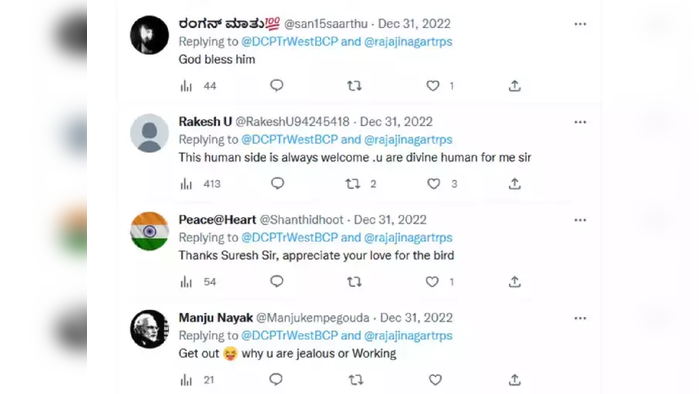
Task: View analytics for Rakesh U's tweet
Action: 186,184
